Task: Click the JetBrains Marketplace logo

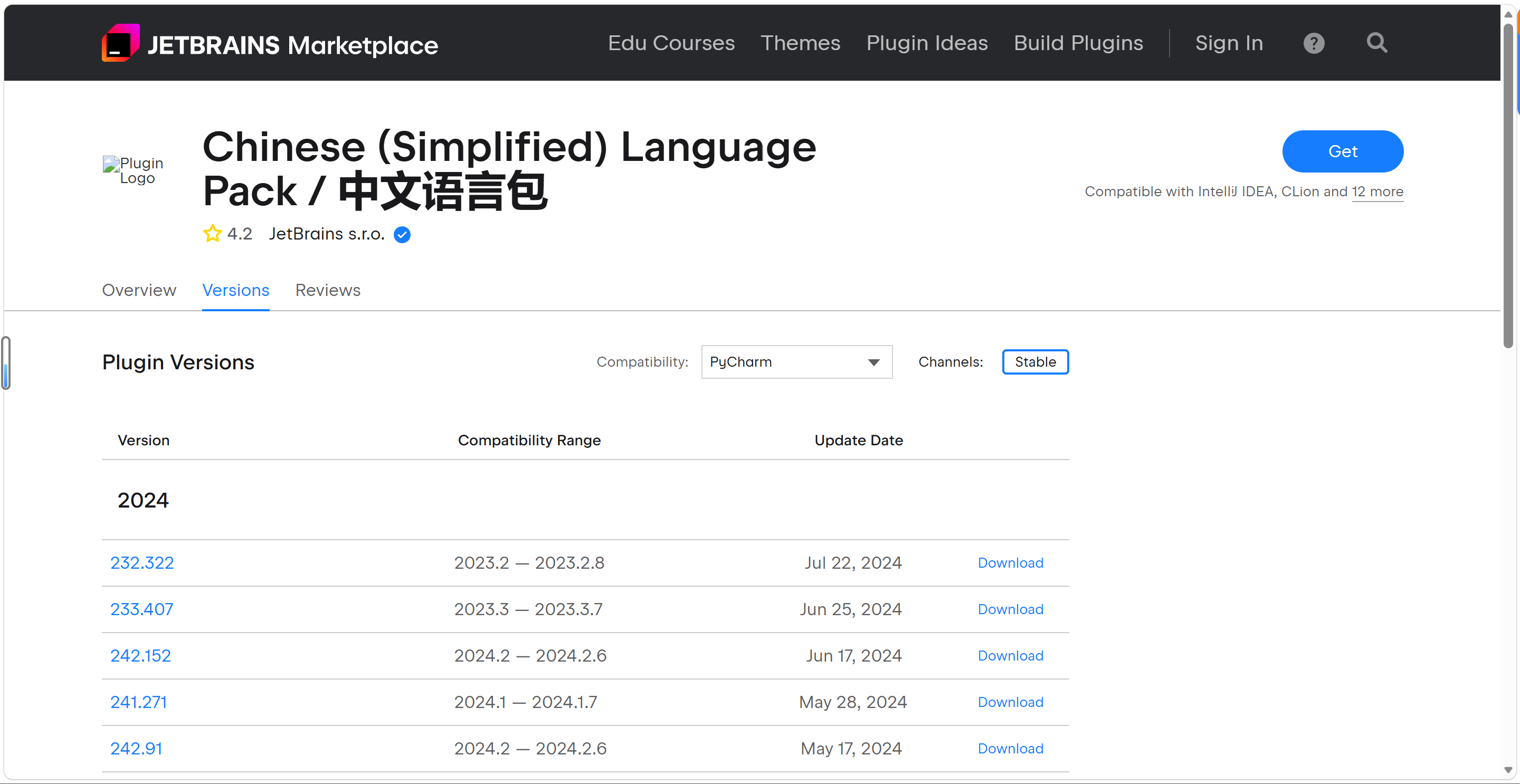Action: (270, 43)
